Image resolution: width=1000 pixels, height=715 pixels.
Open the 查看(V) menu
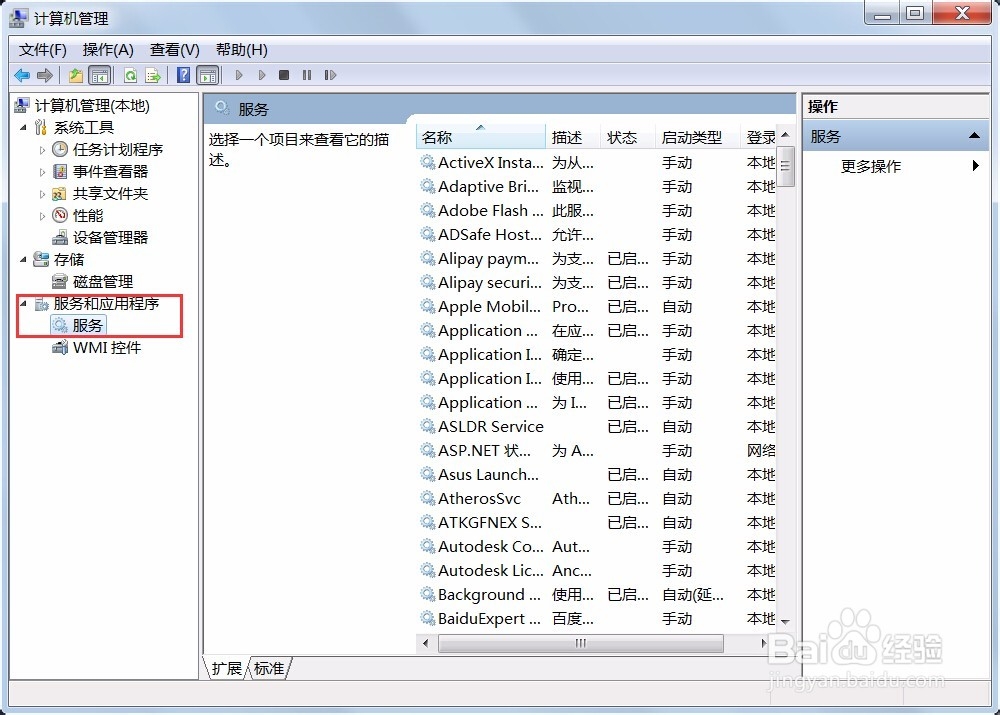tap(172, 49)
